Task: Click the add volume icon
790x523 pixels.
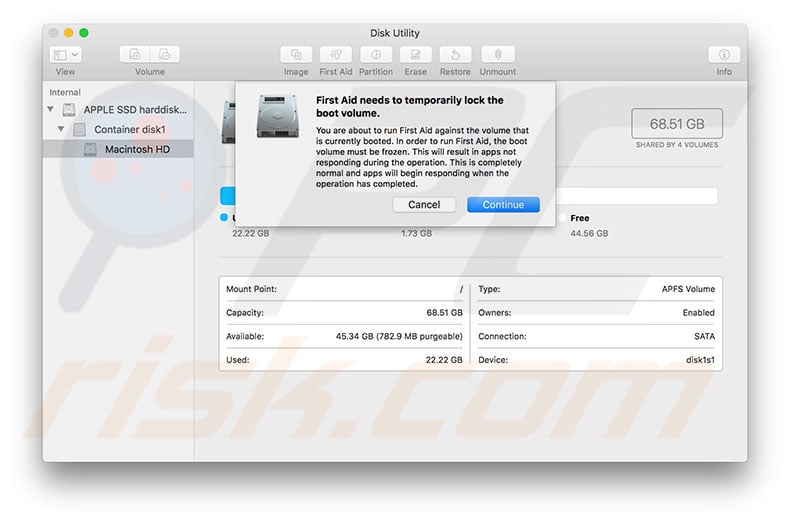Action: click(x=135, y=54)
